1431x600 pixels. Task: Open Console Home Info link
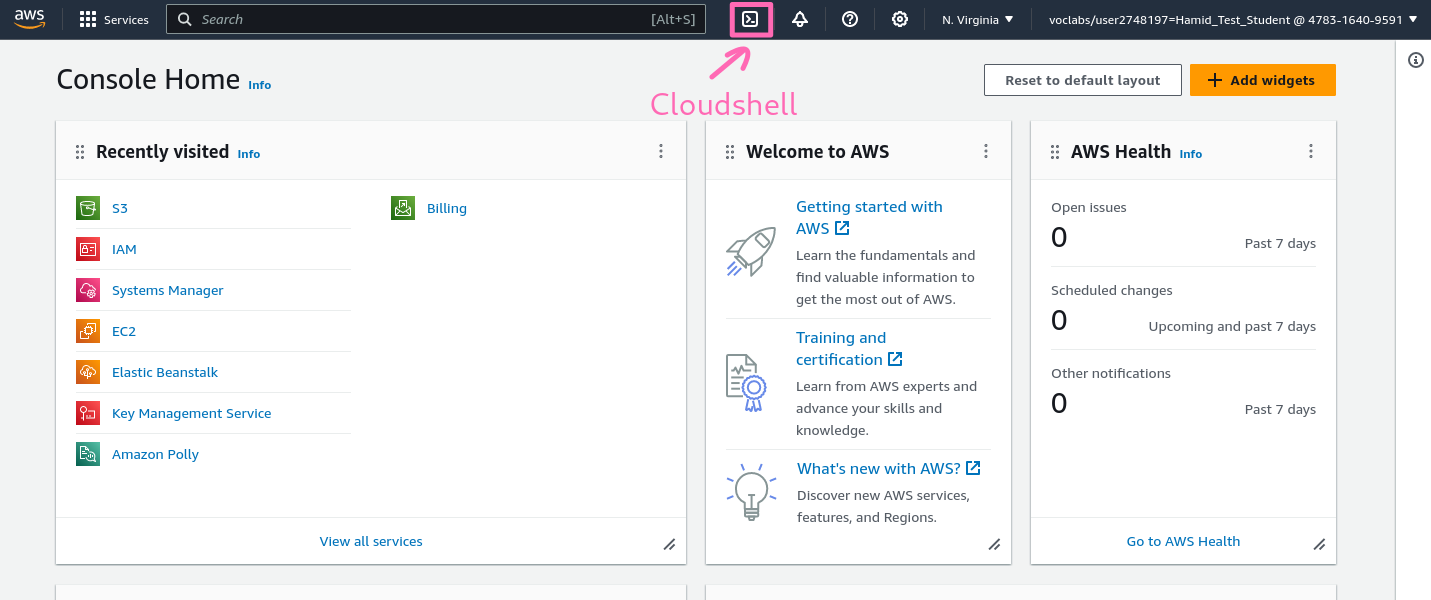(x=259, y=85)
